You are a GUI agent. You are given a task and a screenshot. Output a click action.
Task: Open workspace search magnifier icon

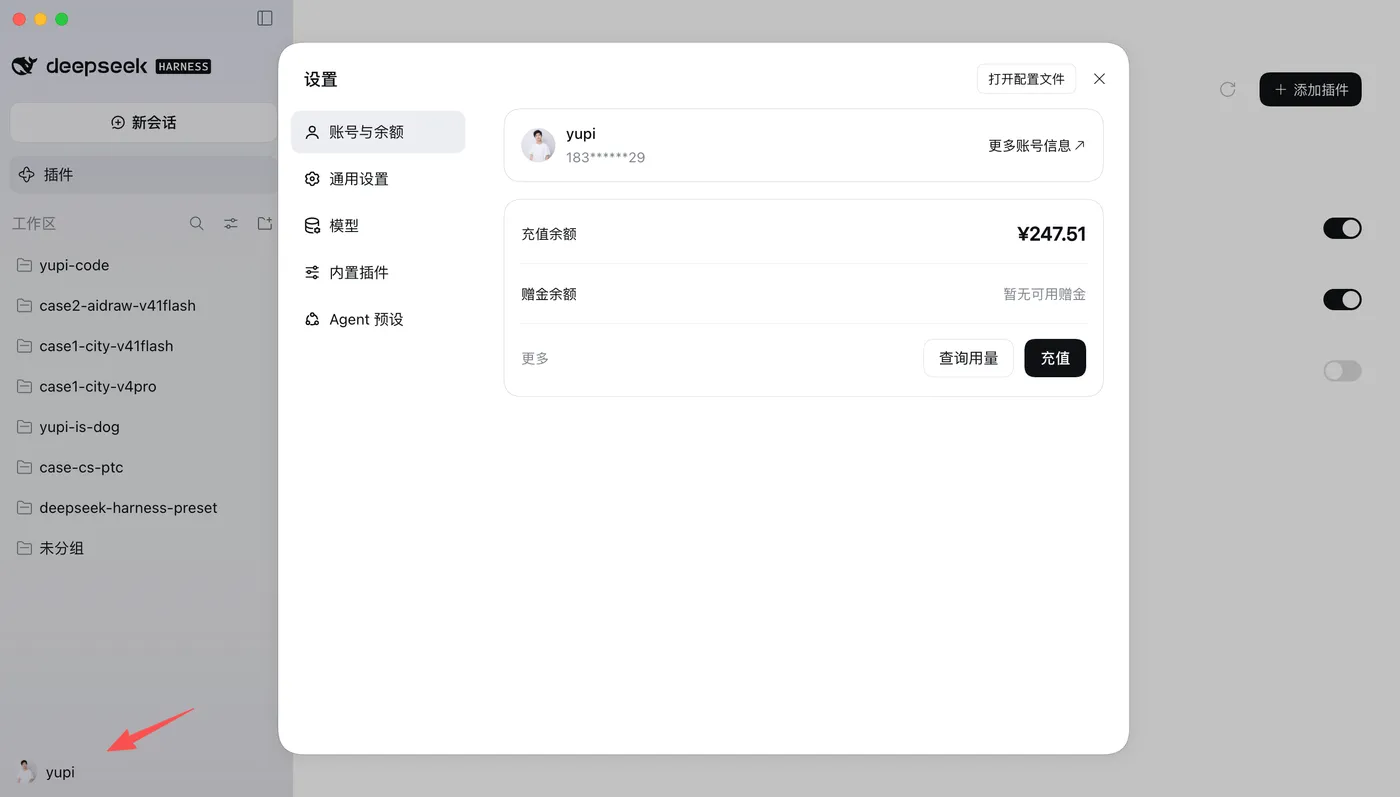click(x=197, y=224)
